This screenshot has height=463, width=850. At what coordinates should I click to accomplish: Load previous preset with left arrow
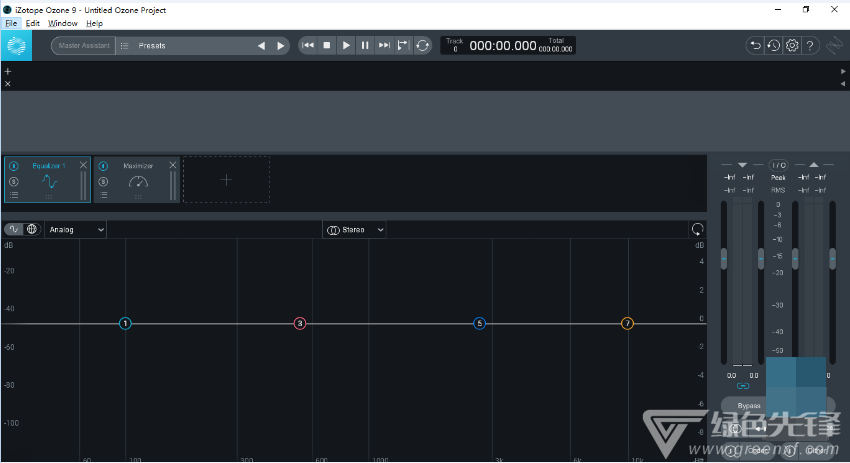point(262,46)
